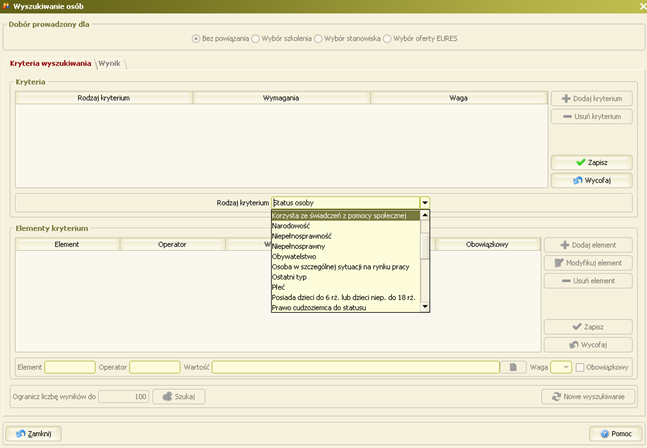The height and width of the screenshot is (448, 647).
Task: Click the Ogranicz liczbę wyników field
Action: point(123,397)
